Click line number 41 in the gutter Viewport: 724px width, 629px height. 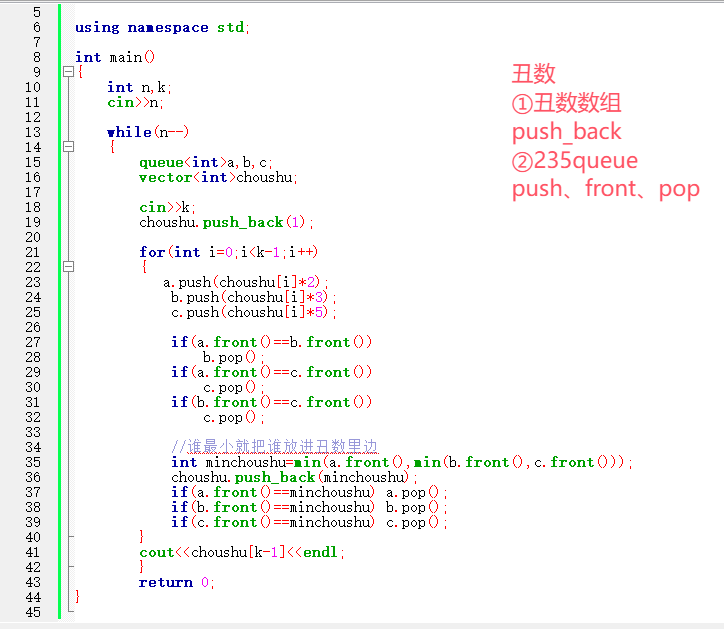point(33,552)
